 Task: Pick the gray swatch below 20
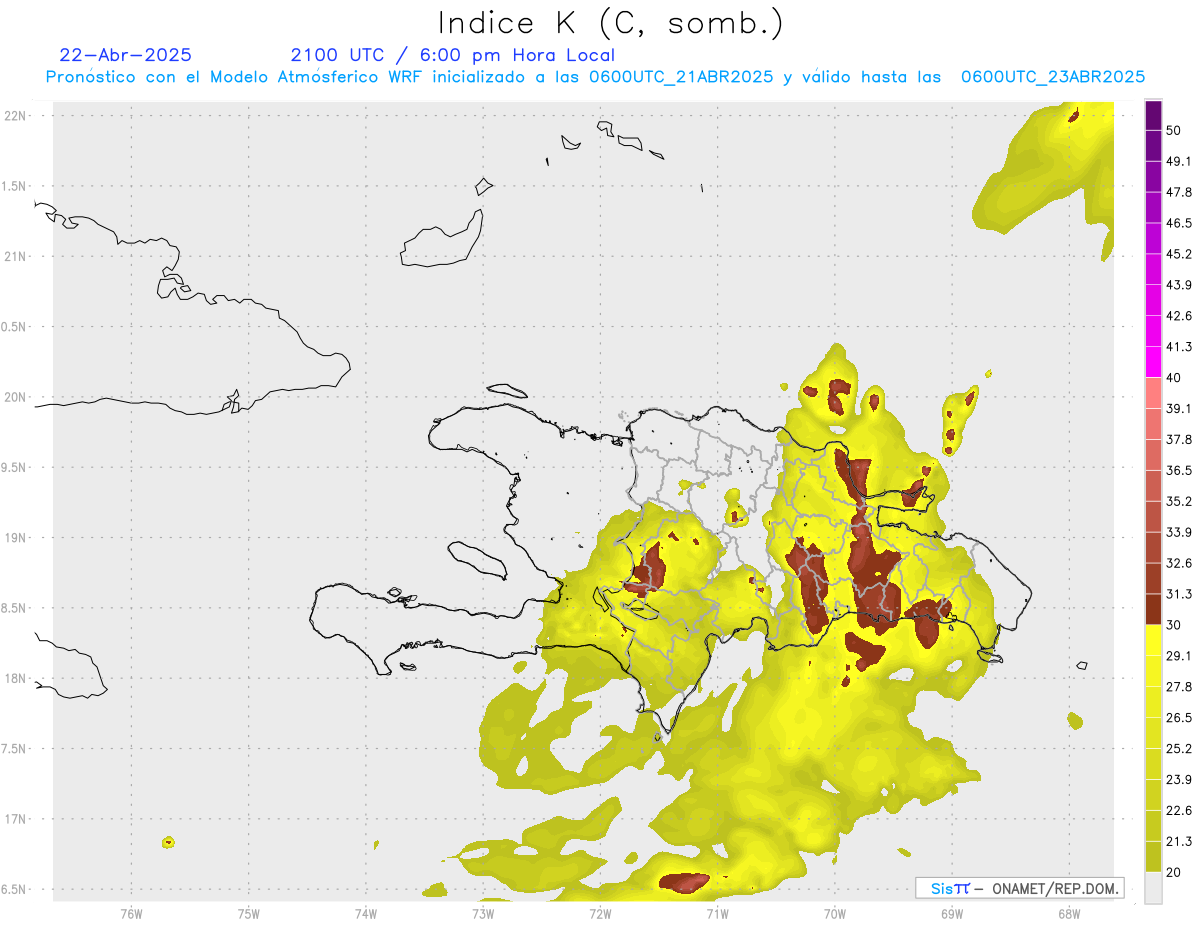[x=1154, y=887]
